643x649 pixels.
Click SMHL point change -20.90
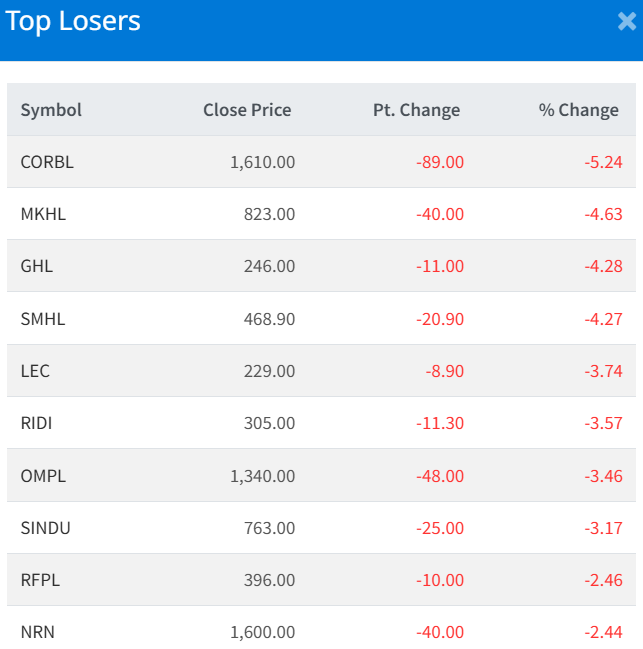click(x=440, y=319)
